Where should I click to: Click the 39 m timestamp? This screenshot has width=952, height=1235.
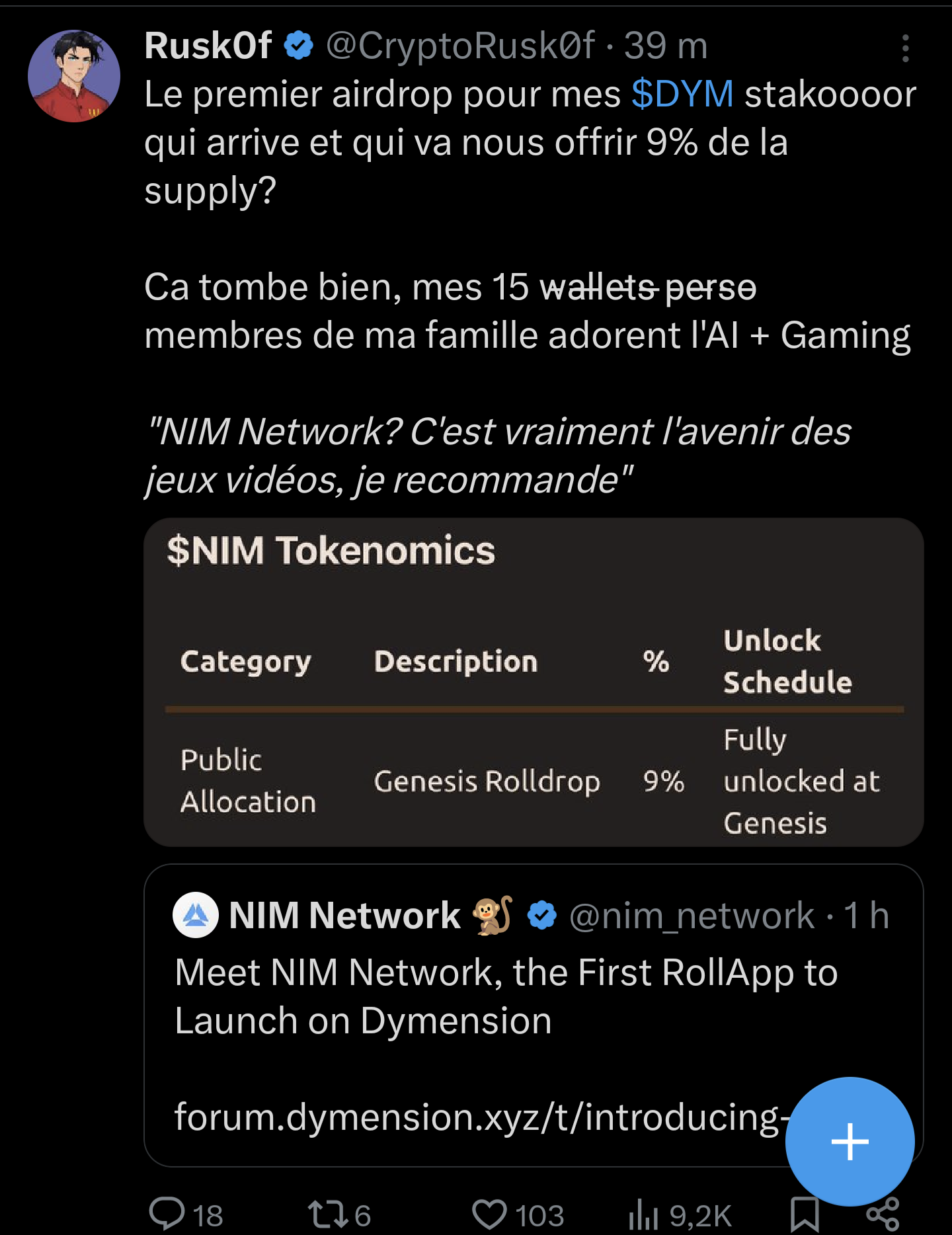[x=665, y=46]
